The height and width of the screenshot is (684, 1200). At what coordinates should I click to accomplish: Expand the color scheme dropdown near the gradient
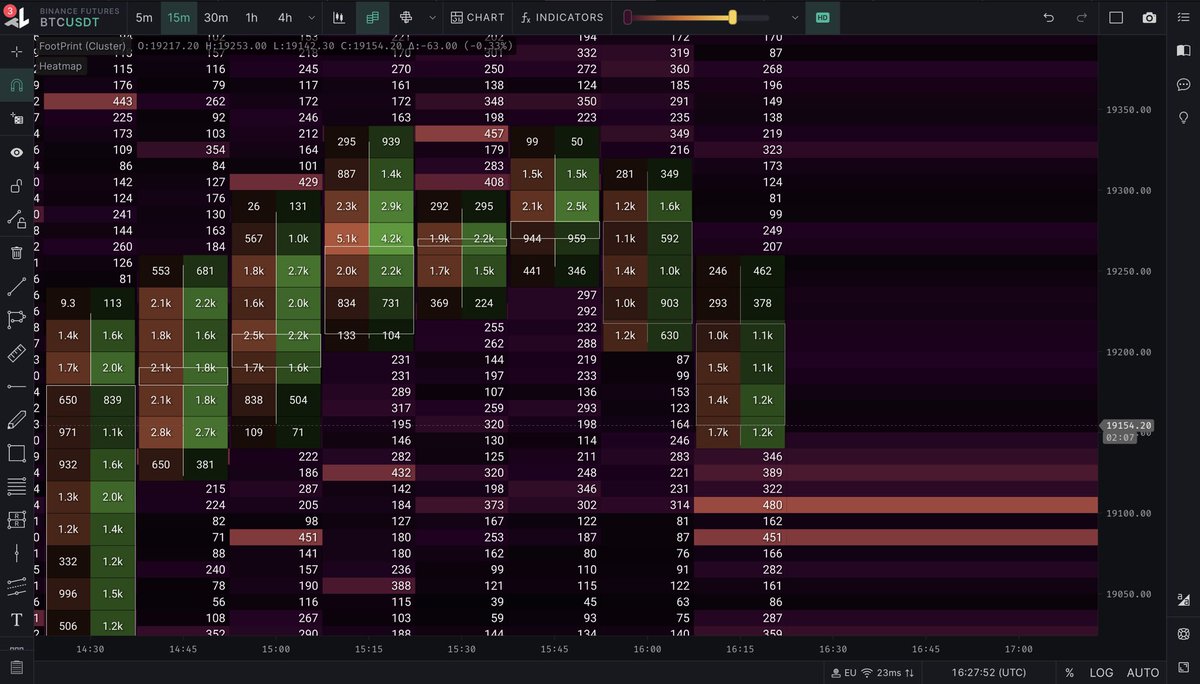794,17
